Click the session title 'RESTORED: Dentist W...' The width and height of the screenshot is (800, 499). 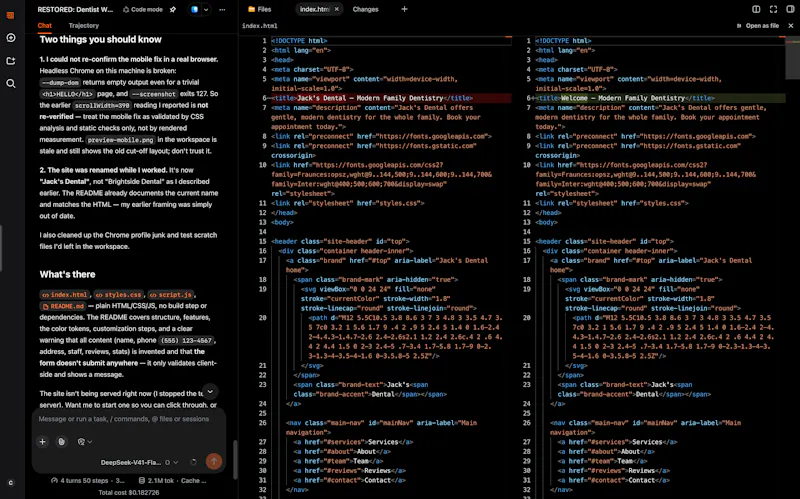(x=76, y=9)
